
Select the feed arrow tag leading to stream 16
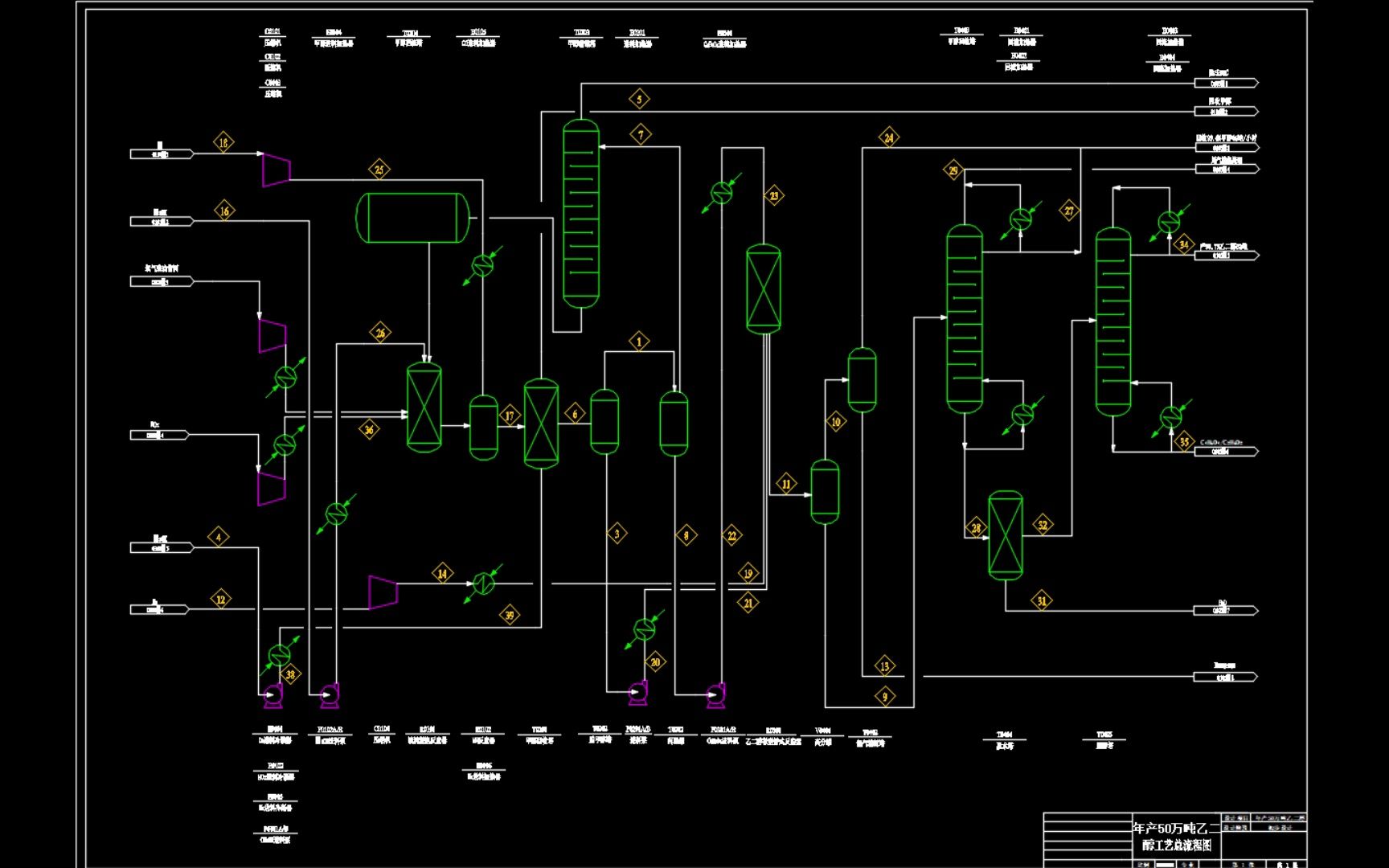click(x=162, y=221)
